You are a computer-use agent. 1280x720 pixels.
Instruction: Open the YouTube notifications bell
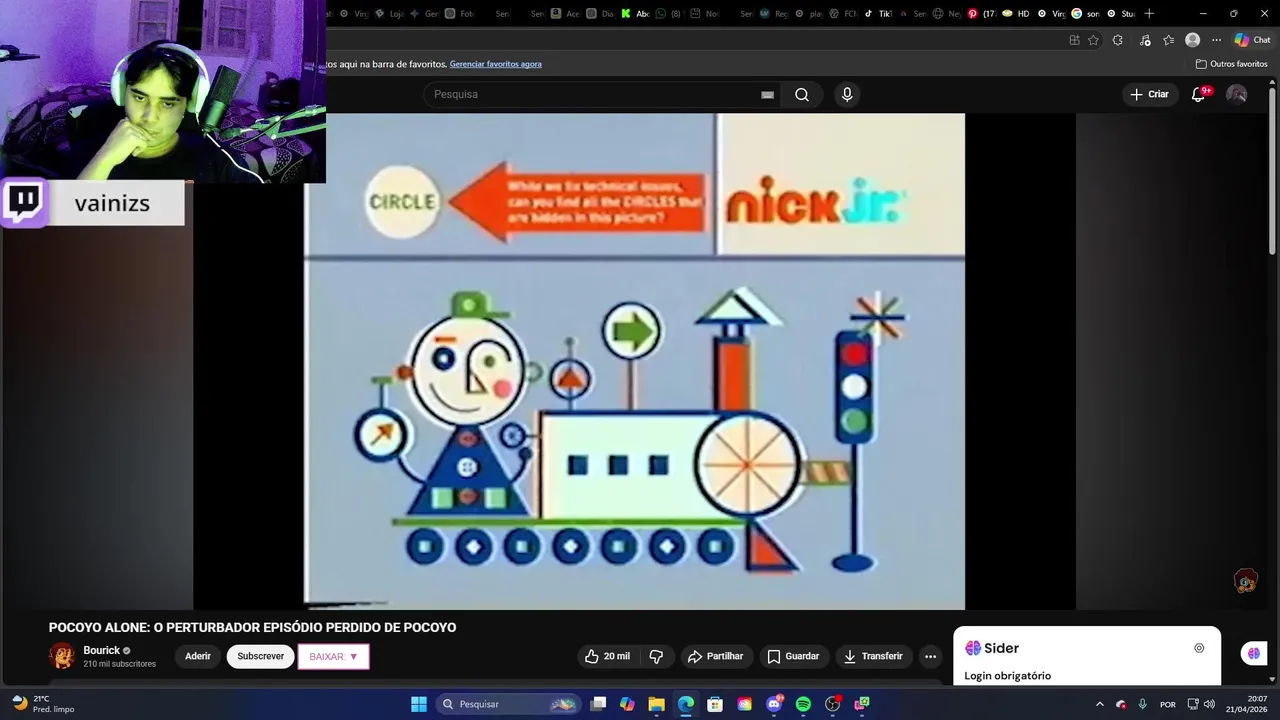click(x=1199, y=94)
